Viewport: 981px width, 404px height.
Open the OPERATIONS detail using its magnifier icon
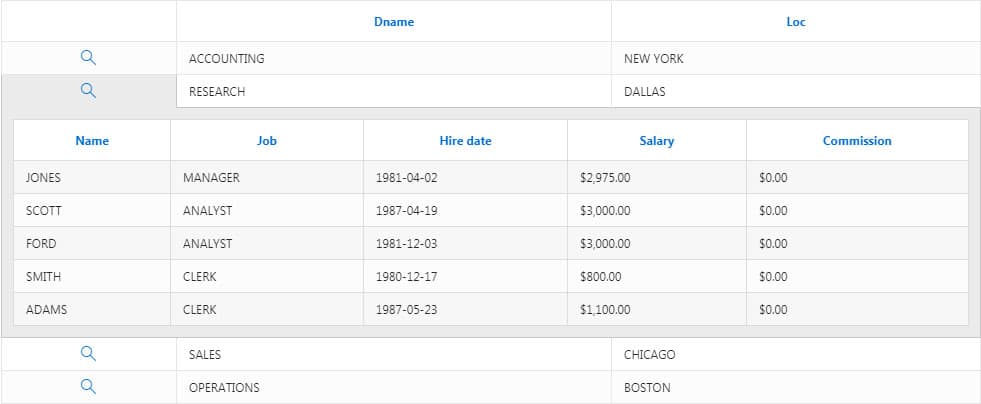(x=88, y=387)
